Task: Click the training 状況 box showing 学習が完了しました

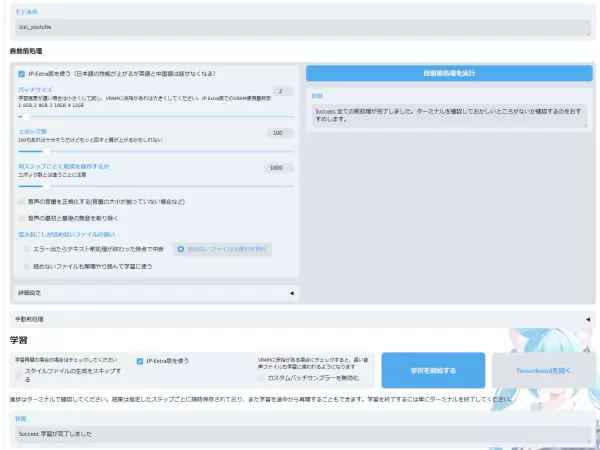Action: 302,434
